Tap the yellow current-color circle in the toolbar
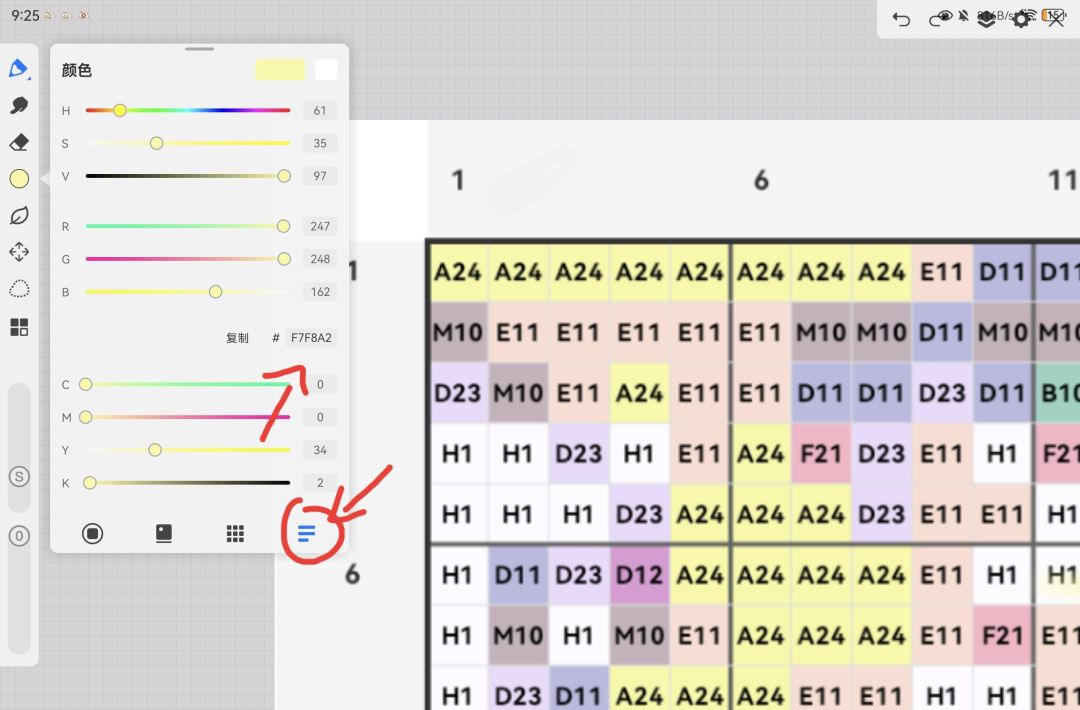Screen dimensions: 1080x710 tap(19, 178)
